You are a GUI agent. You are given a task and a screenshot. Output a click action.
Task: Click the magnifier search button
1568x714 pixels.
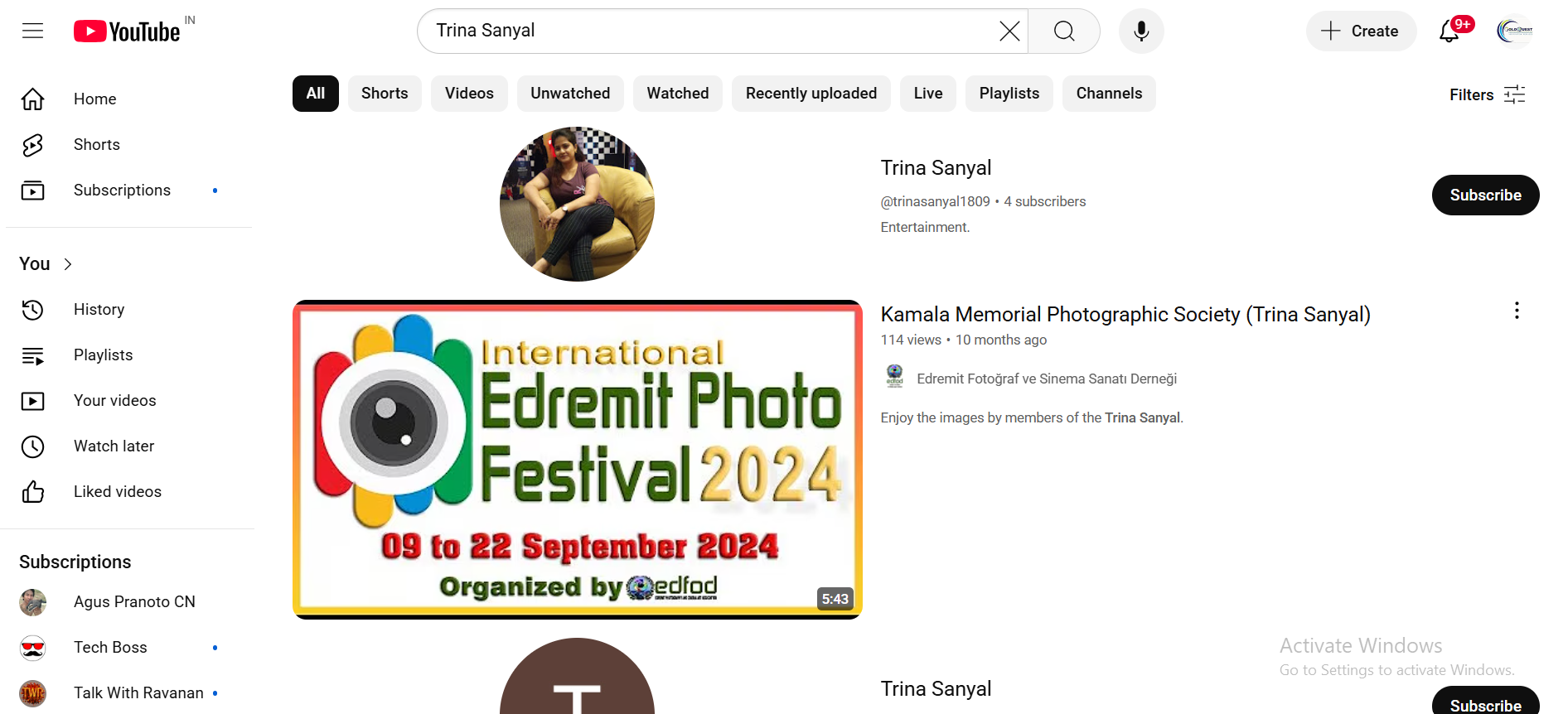click(x=1064, y=31)
